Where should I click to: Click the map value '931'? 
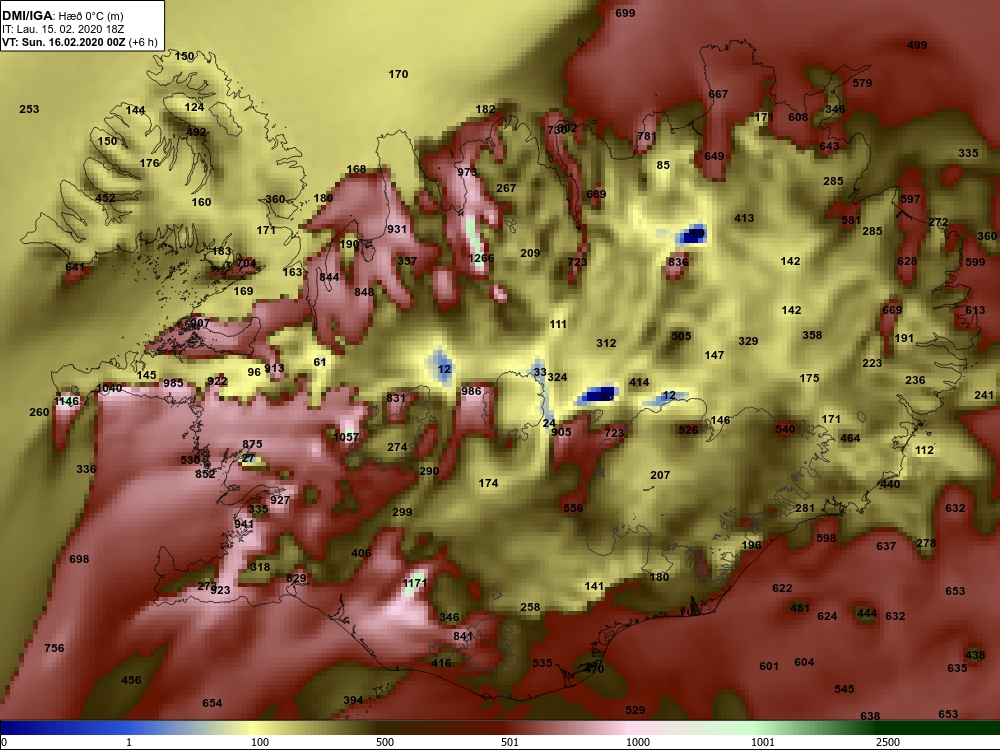[397, 229]
